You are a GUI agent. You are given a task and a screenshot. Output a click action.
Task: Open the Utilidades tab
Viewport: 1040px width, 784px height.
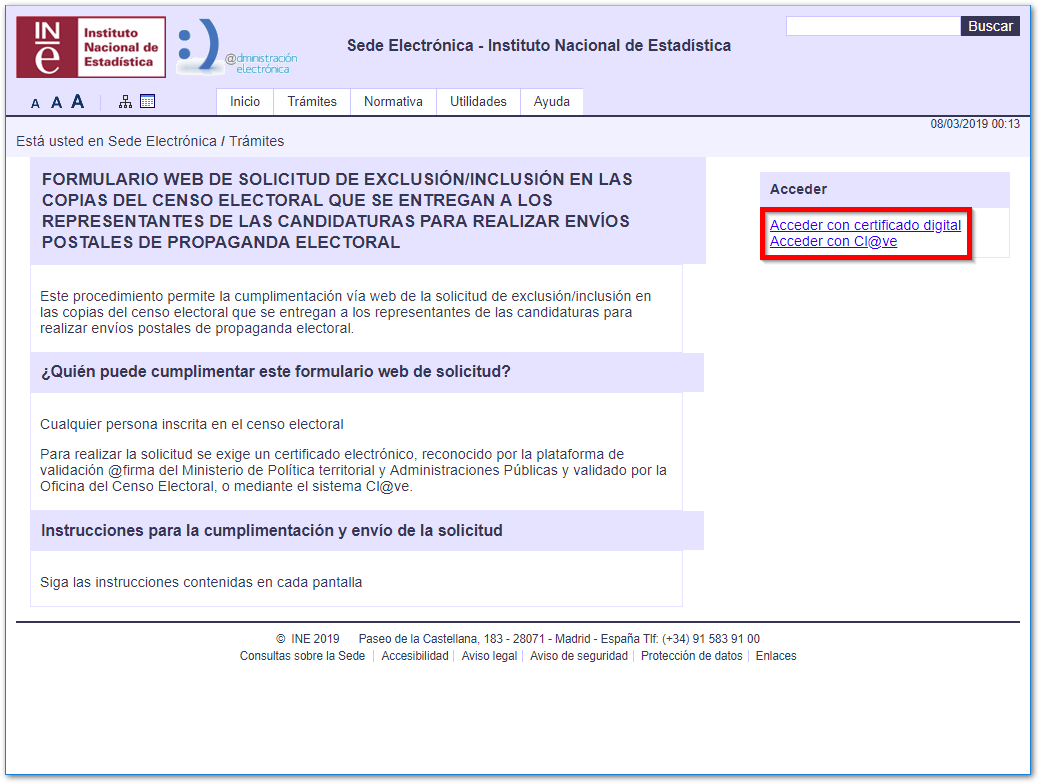[478, 102]
